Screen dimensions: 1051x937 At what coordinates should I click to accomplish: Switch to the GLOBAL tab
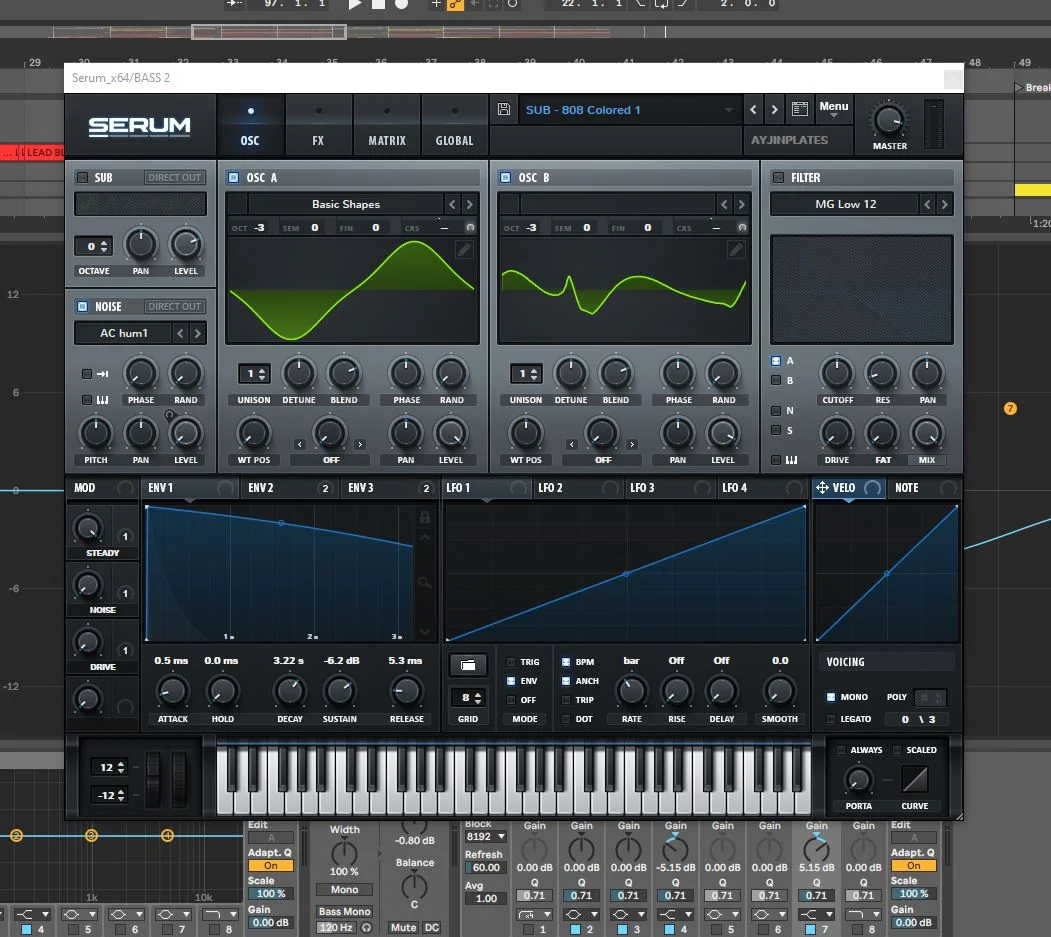(454, 126)
